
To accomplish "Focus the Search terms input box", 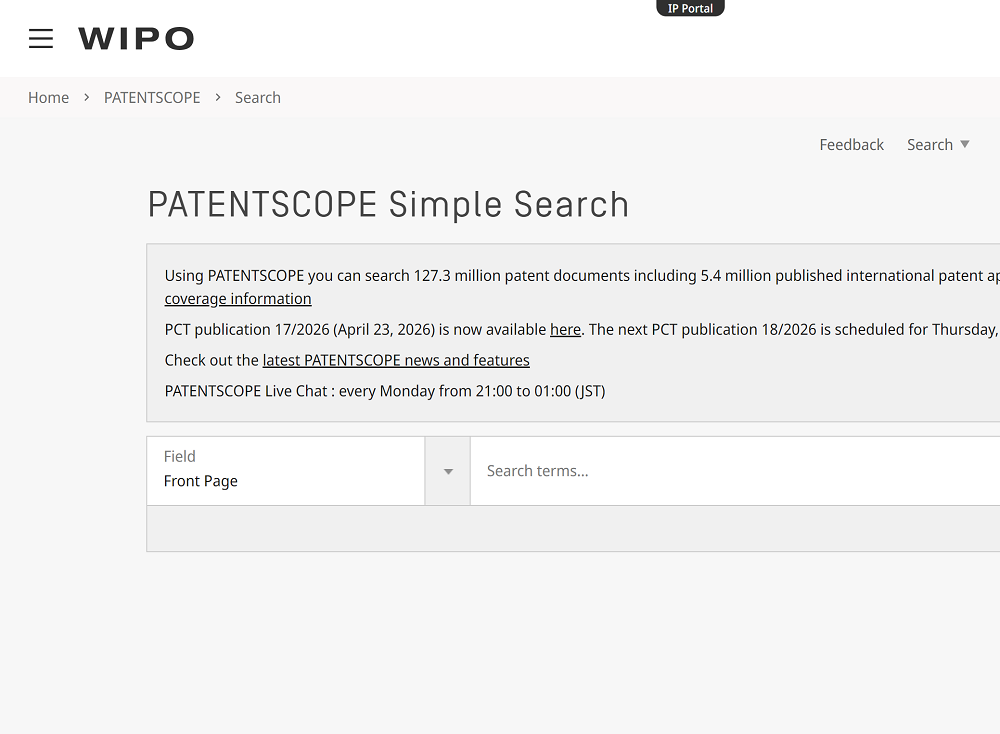I will click(x=735, y=471).
